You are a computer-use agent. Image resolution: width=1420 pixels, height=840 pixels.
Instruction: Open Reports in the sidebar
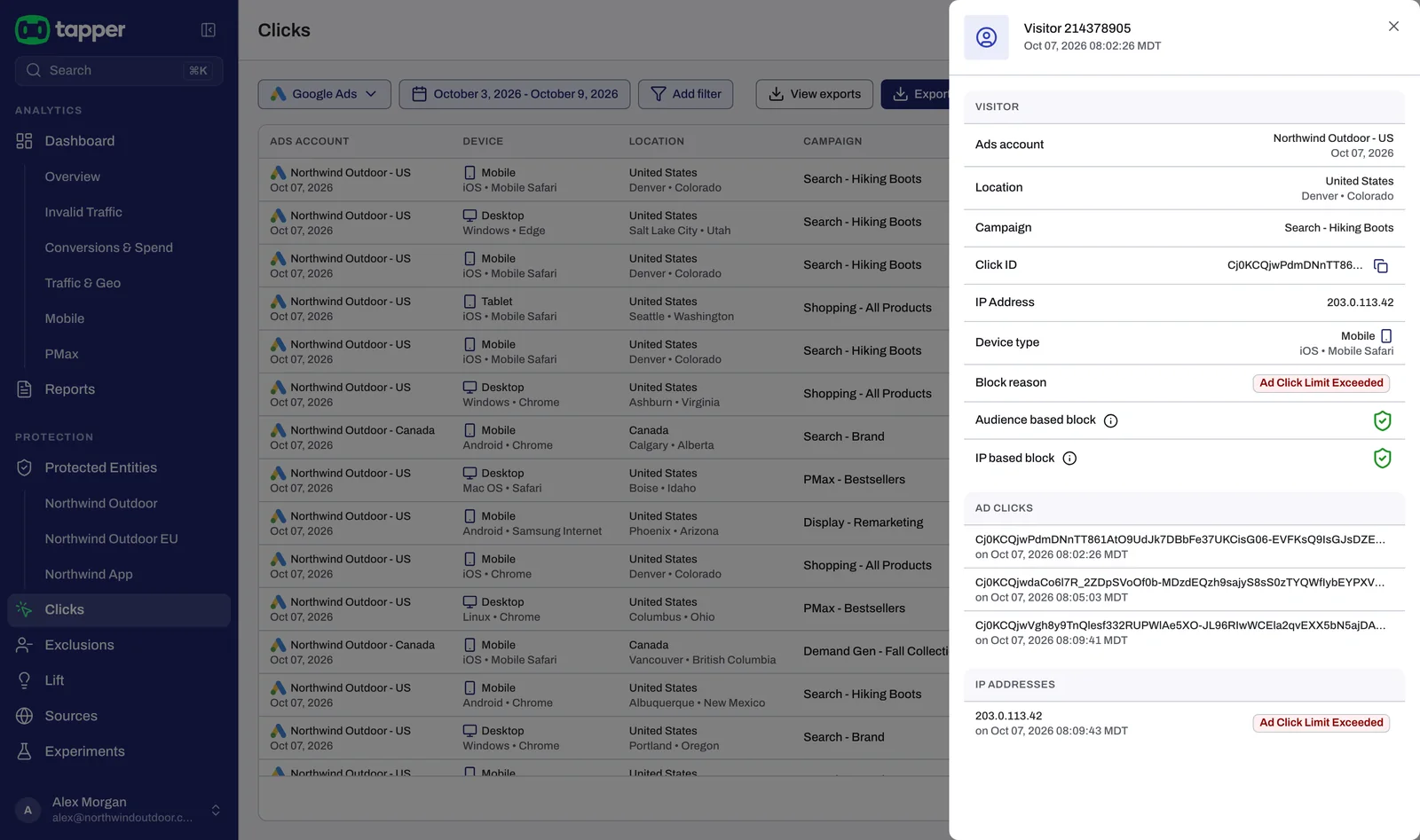pyautogui.click(x=70, y=389)
